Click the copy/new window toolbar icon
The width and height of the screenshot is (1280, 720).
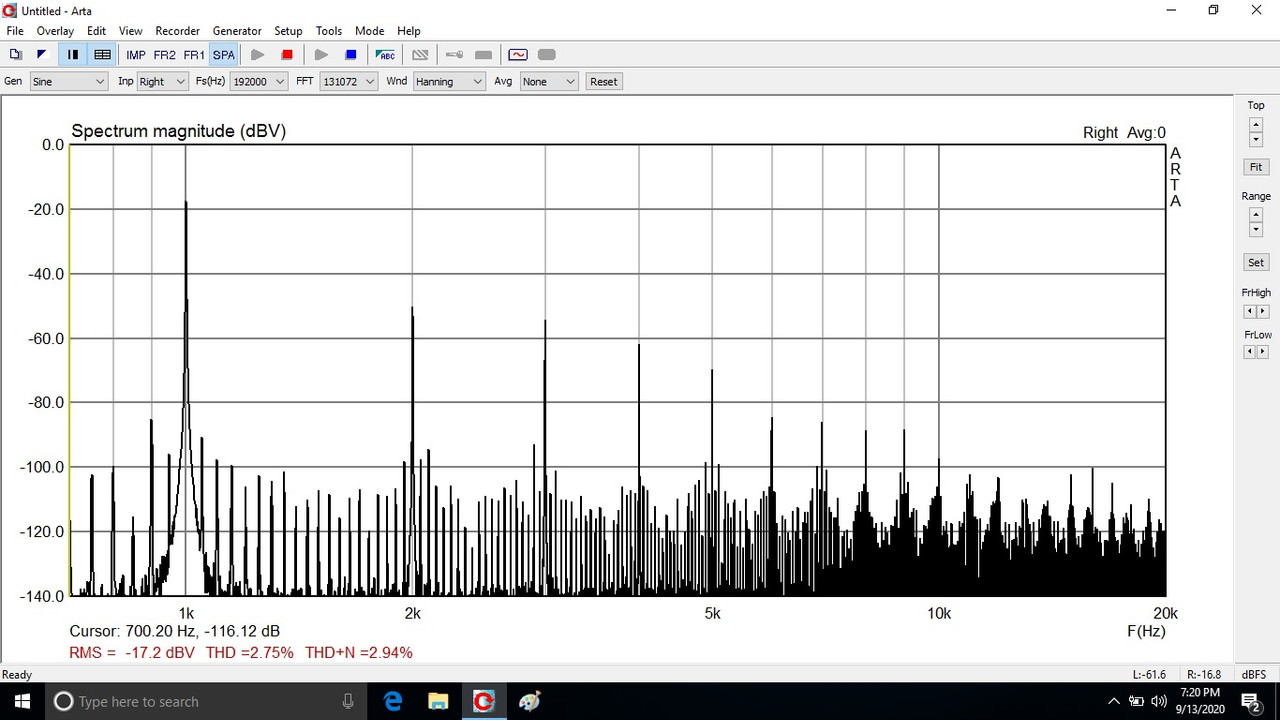pos(15,55)
